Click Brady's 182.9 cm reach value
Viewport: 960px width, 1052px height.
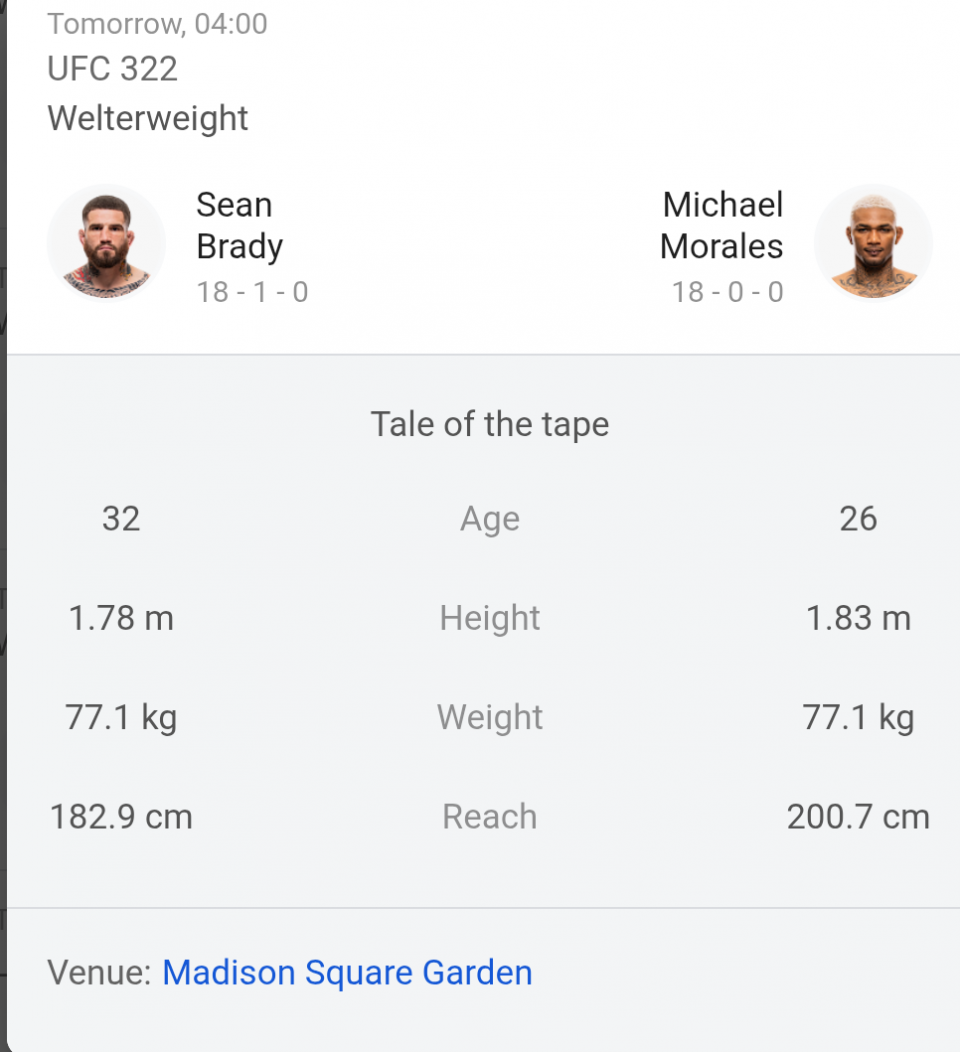pos(121,816)
